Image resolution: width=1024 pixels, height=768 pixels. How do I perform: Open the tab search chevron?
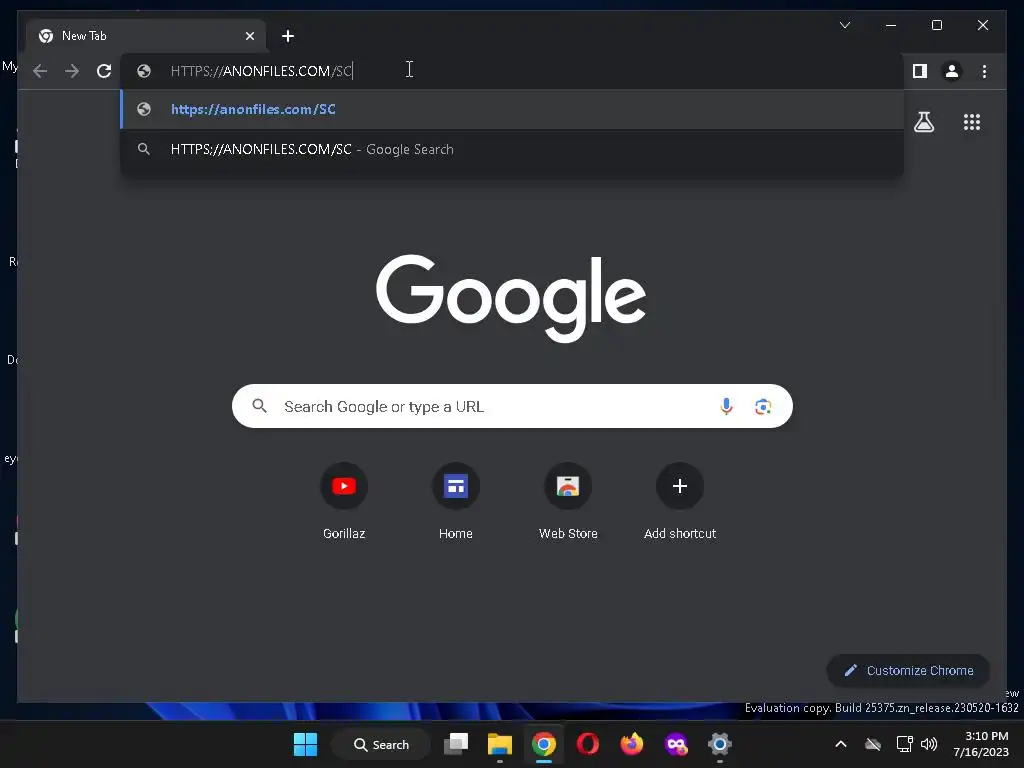pyautogui.click(x=844, y=25)
